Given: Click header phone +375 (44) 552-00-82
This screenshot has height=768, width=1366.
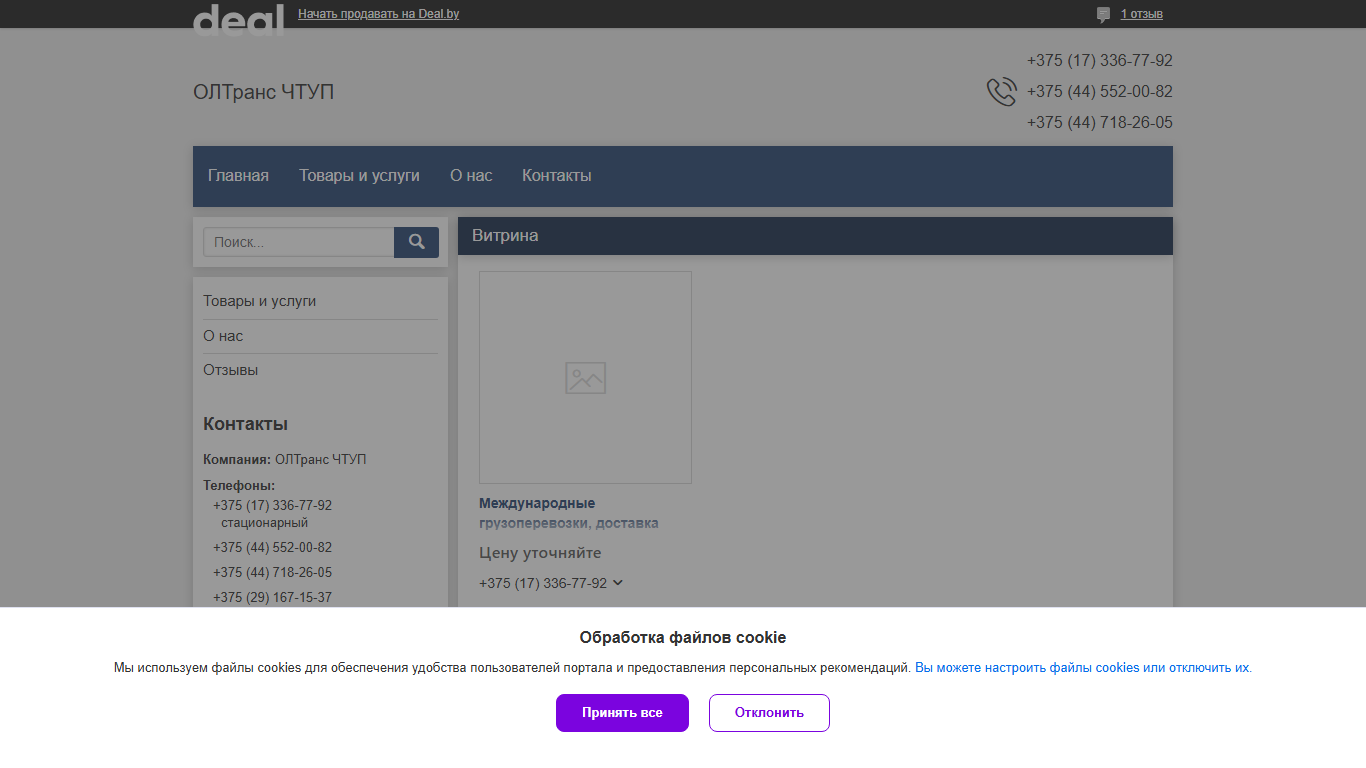Looking at the screenshot, I should coord(1100,92).
